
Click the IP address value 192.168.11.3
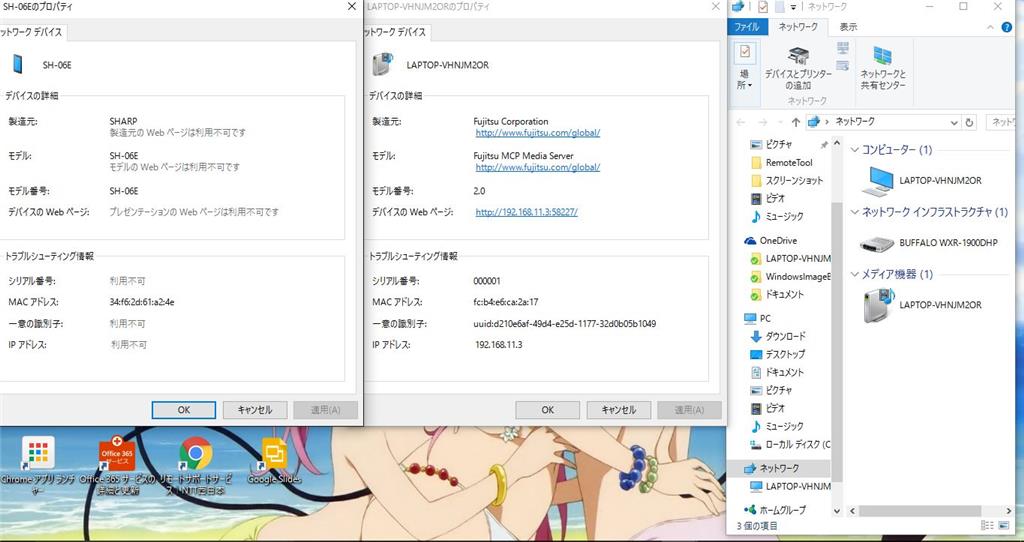point(498,345)
